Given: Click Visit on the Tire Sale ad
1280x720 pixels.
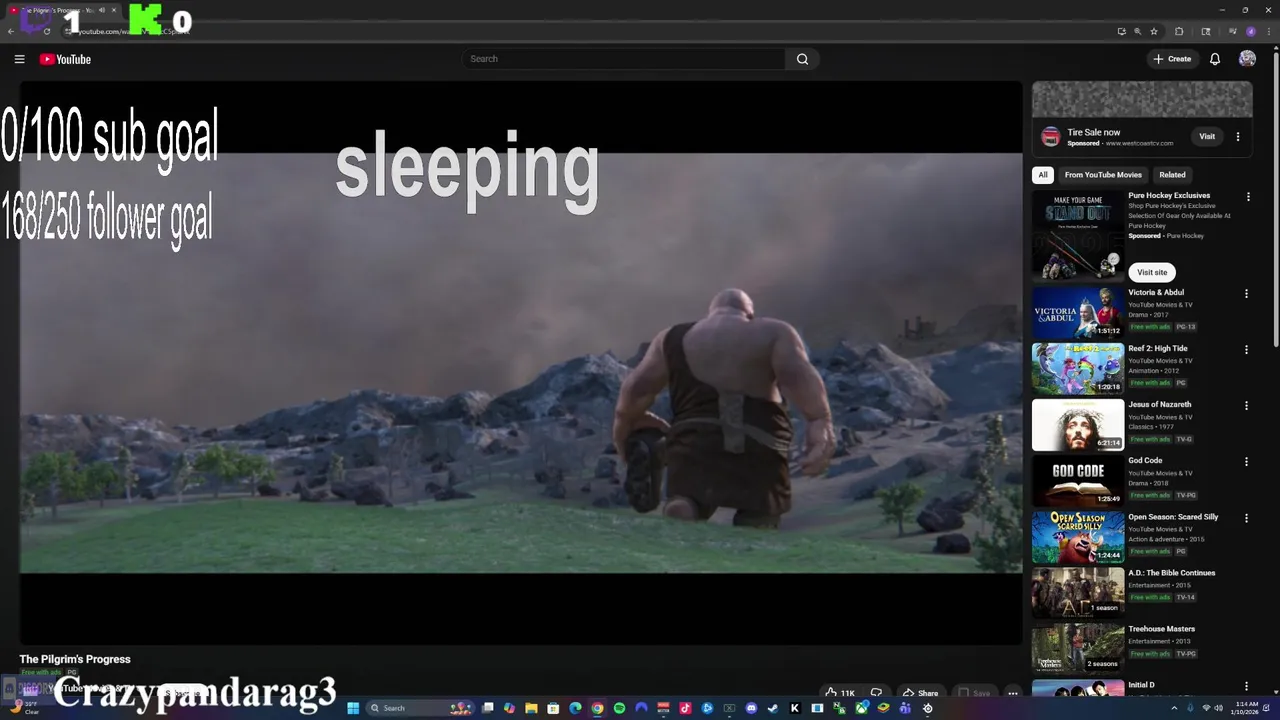Looking at the screenshot, I should [1207, 137].
